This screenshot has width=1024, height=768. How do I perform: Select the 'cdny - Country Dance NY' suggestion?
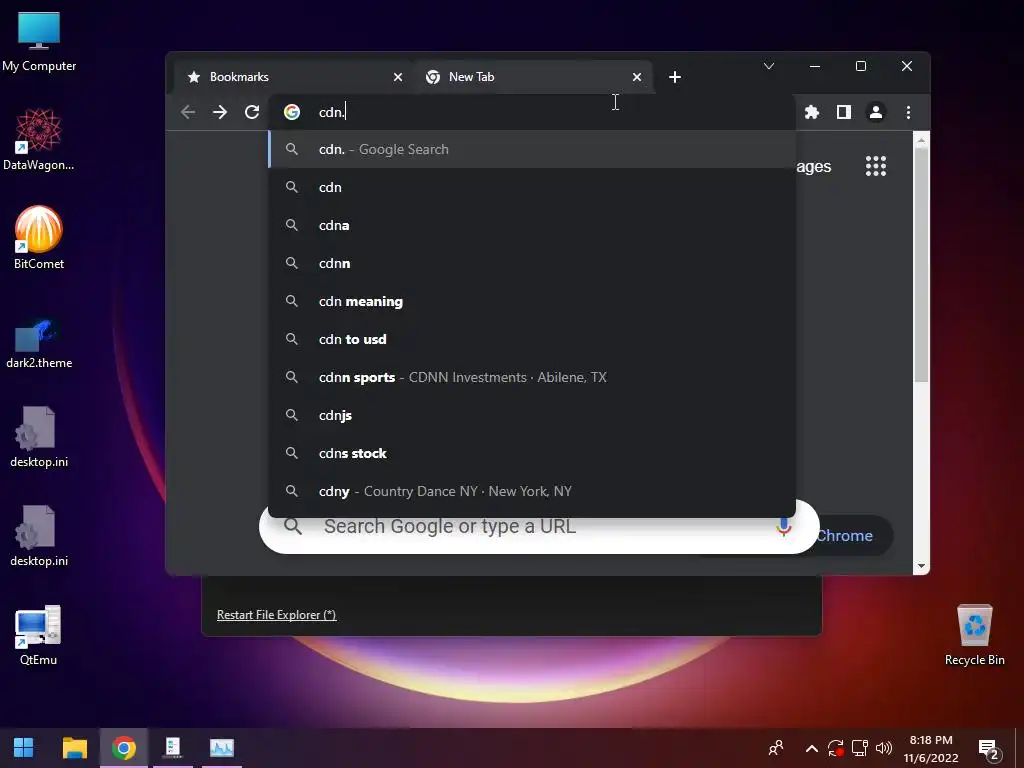[x=532, y=491]
